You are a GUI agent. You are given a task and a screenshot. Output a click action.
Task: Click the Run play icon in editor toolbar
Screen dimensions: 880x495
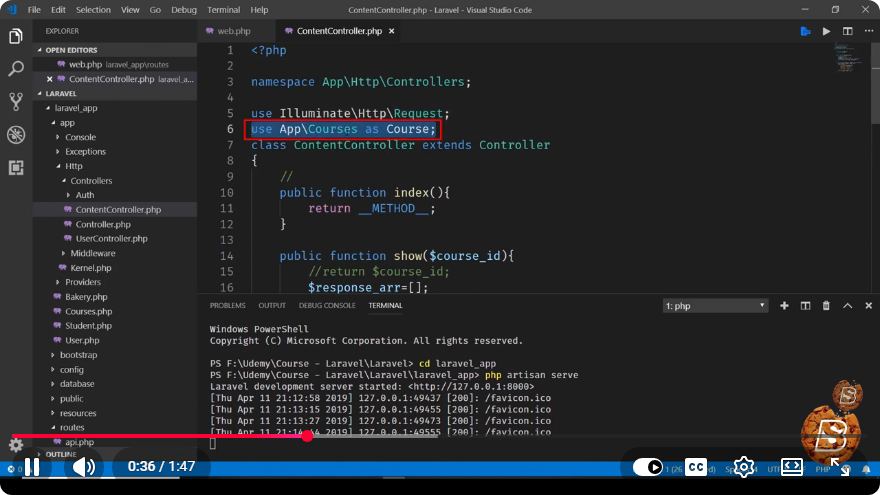click(x=826, y=31)
